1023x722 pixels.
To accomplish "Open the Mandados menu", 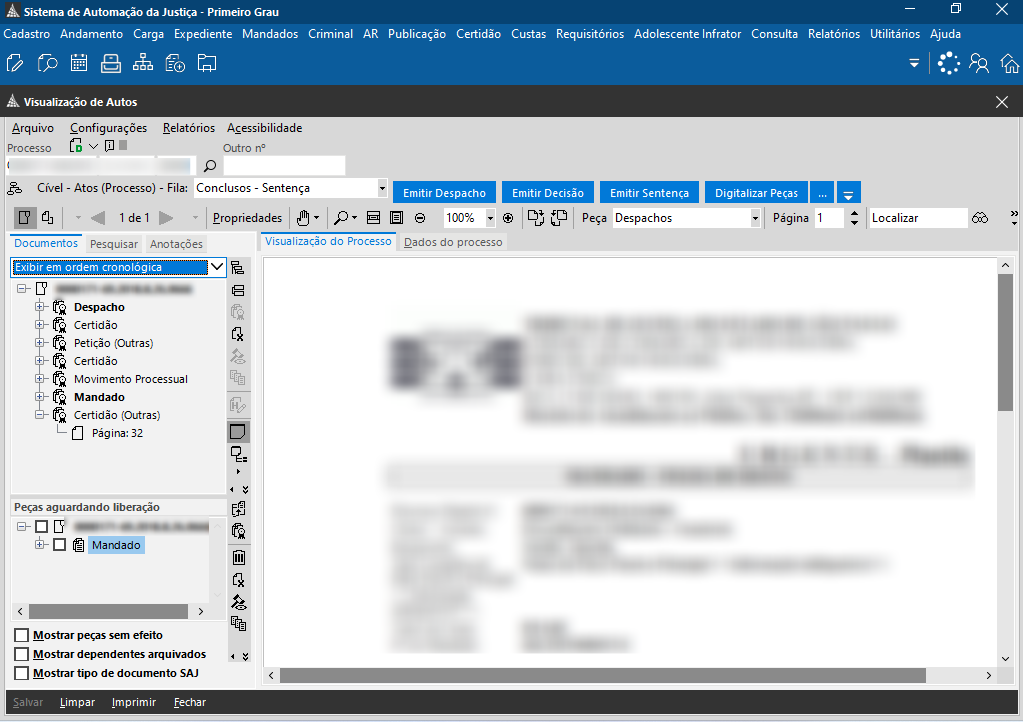I will [270, 34].
